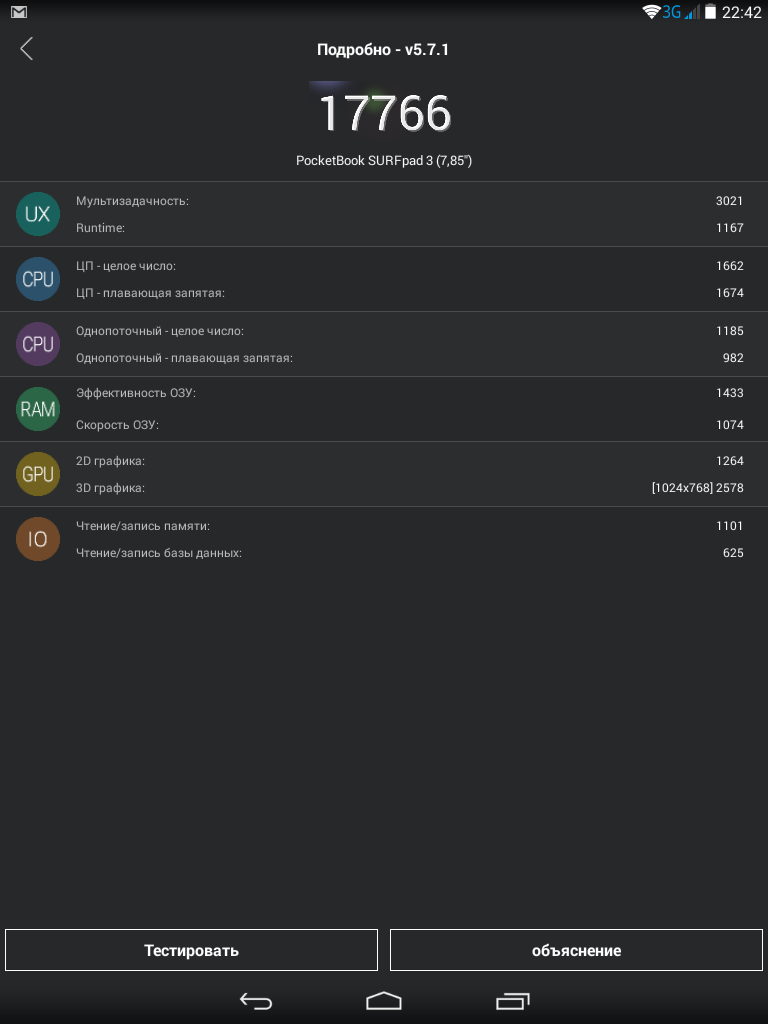768x1024 pixels.
Task: Select the 3D графика result row
Action: coord(410,488)
